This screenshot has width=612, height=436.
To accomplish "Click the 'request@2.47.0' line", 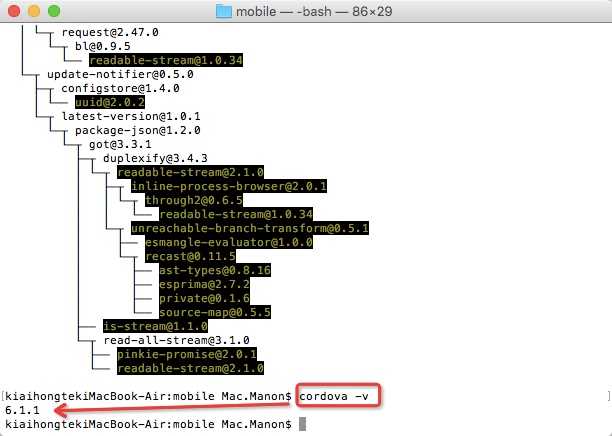I will pyautogui.click(x=110, y=32).
